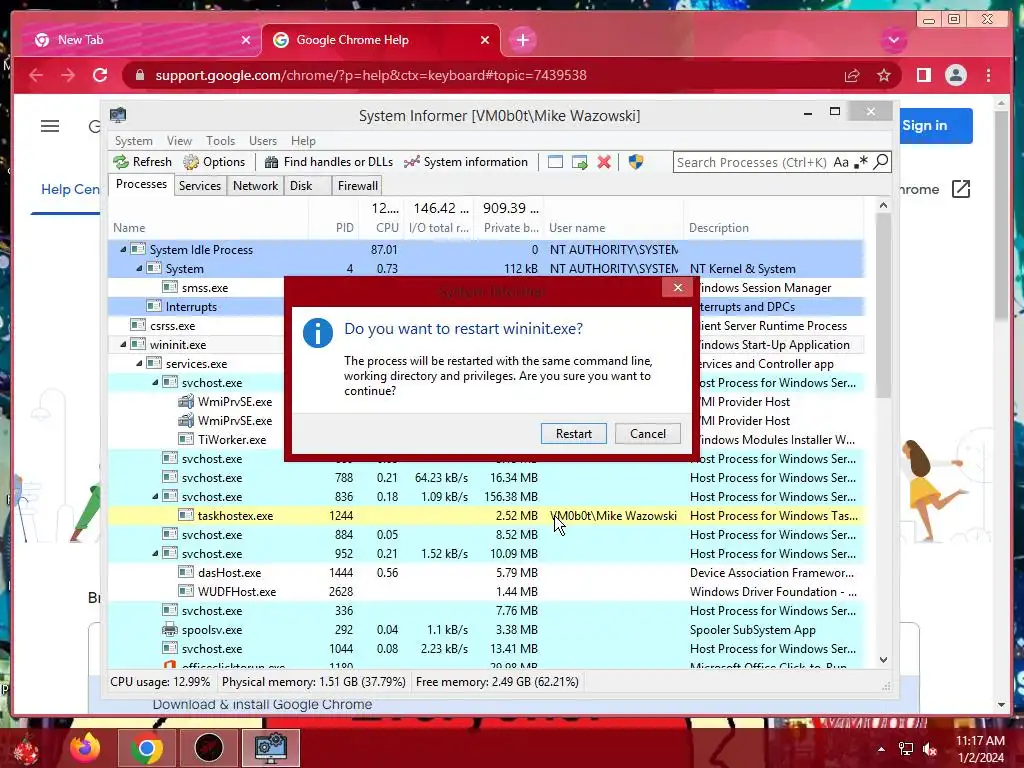Toggle the regex search option asterisk icon

pos(861,162)
